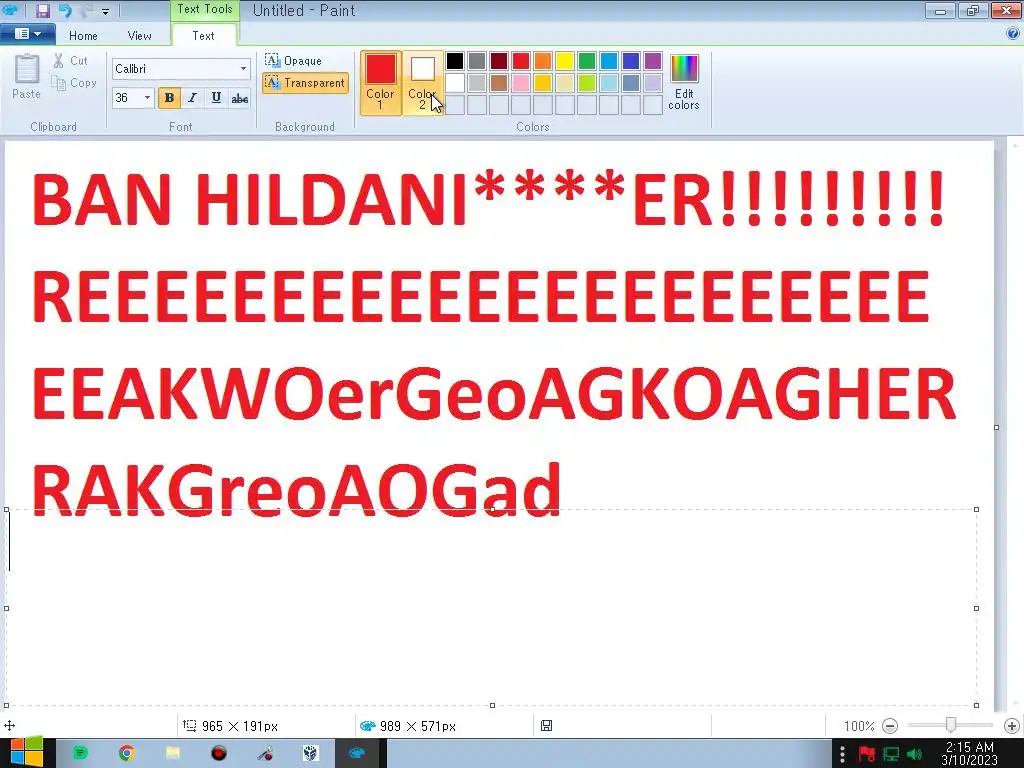
Task: Undo the last action
Action: click(x=65, y=10)
